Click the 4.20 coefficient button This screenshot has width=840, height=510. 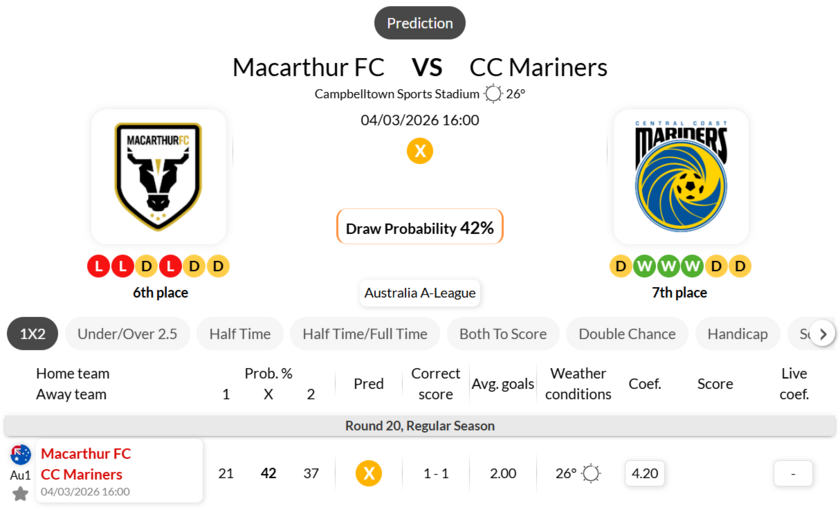pyautogui.click(x=645, y=473)
